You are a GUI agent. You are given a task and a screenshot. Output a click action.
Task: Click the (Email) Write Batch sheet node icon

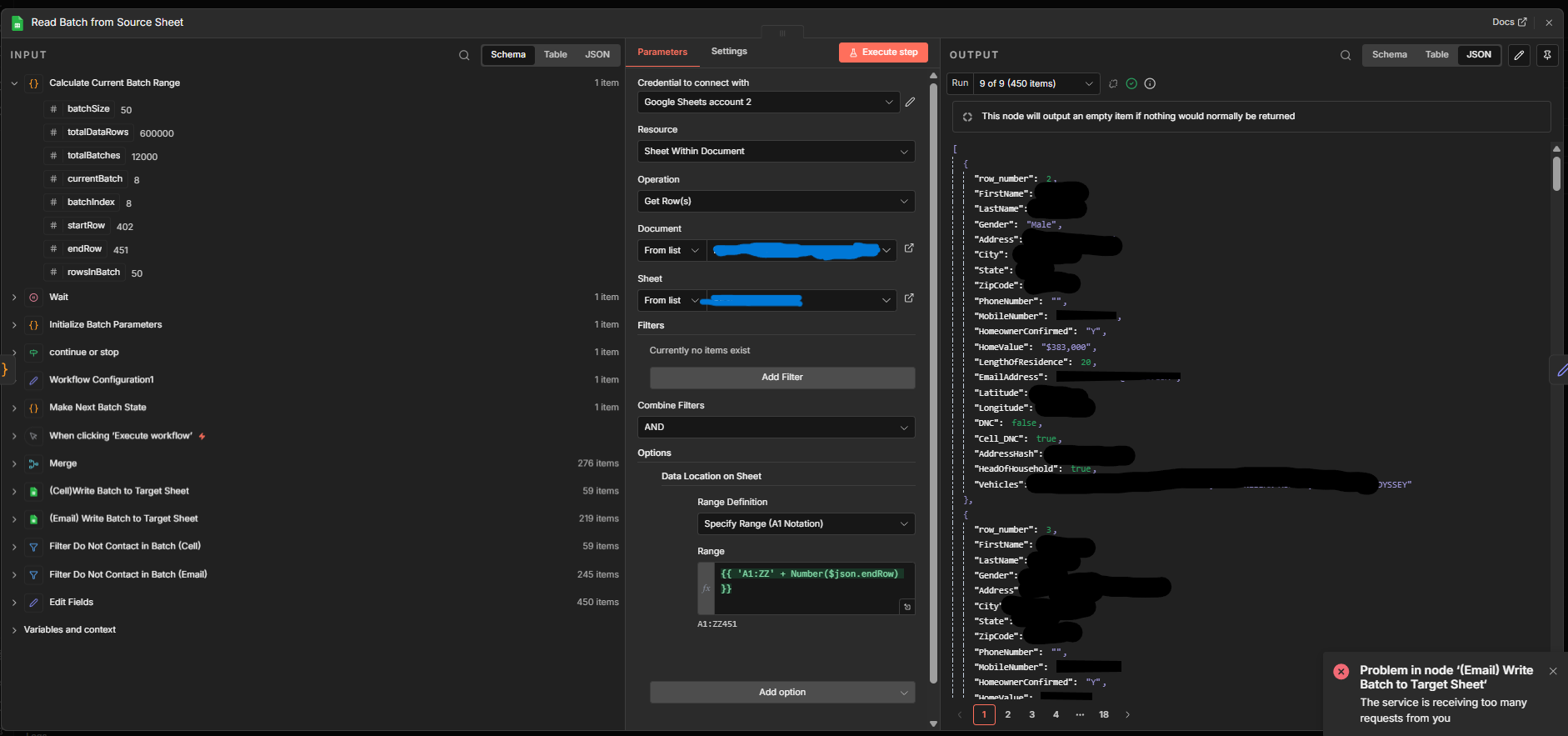pyautogui.click(x=33, y=519)
